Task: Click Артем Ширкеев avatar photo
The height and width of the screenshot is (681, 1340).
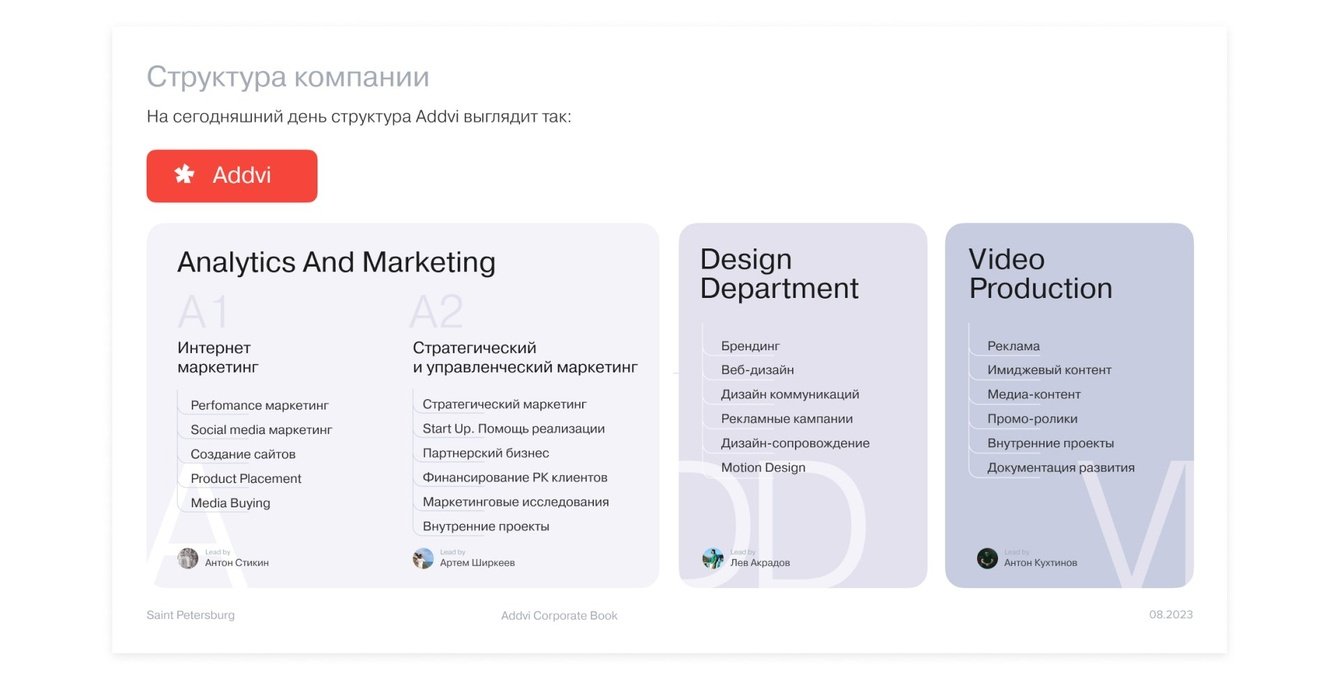Action: [423, 558]
